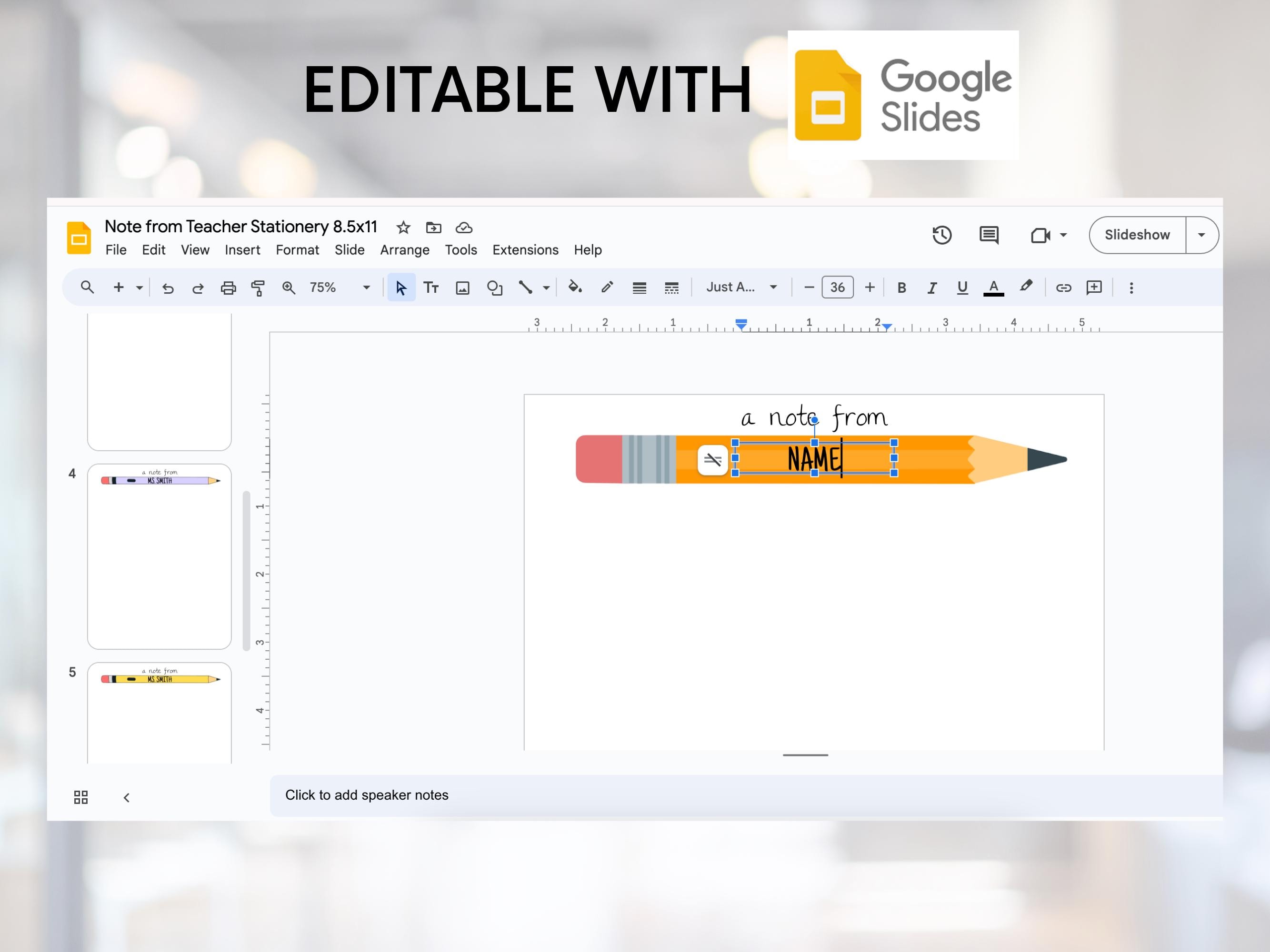
Task: Insert a link from toolbar
Action: coord(1063,288)
